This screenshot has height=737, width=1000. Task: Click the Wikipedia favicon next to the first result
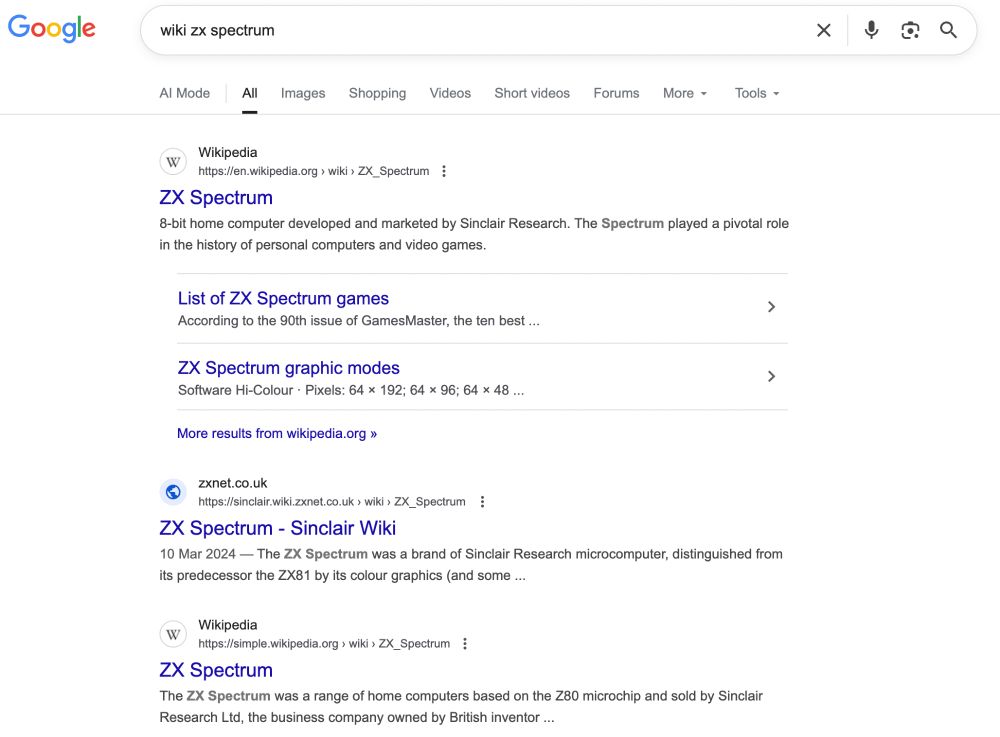[173, 161]
